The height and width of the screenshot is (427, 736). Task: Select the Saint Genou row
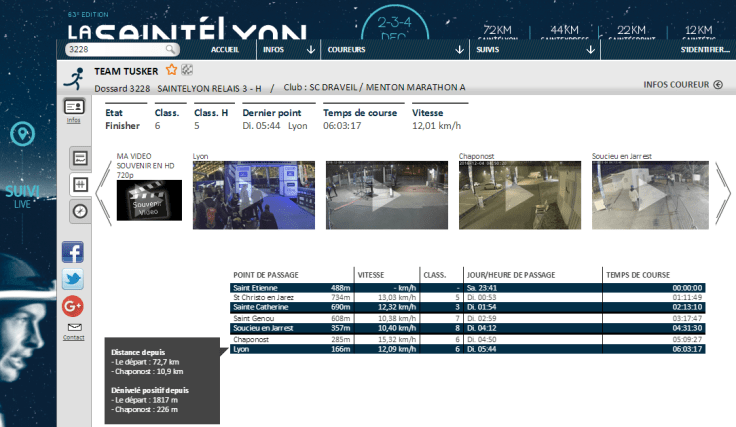click(468, 318)
